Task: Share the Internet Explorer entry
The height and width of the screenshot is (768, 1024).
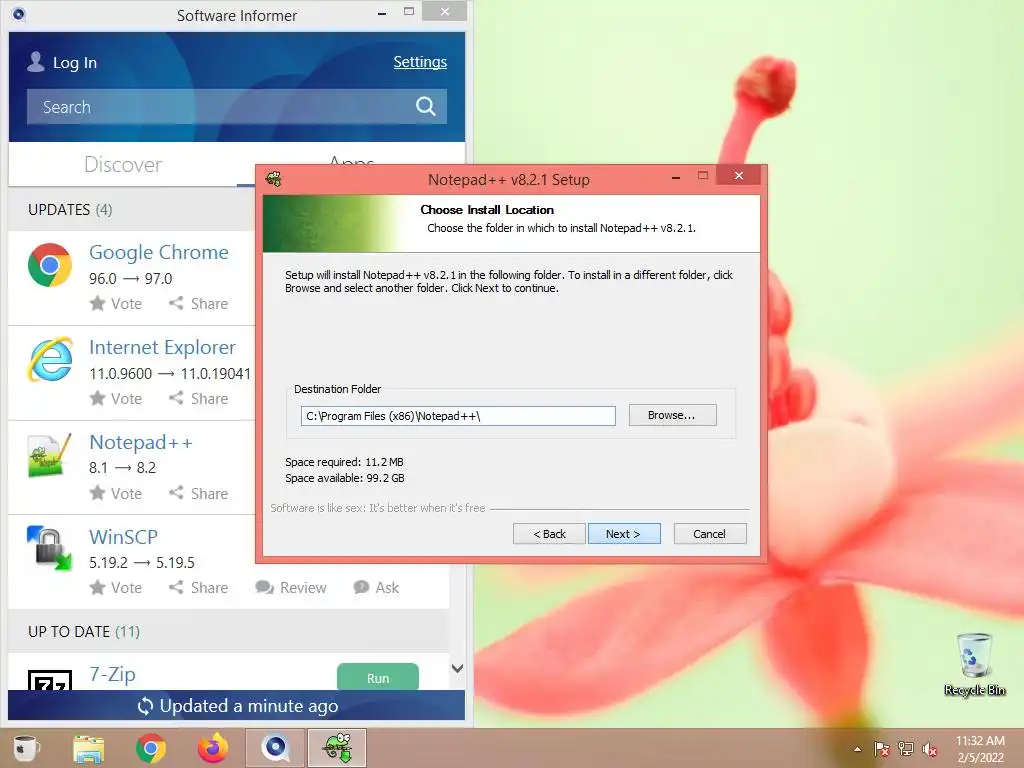Action: (199, 398)
